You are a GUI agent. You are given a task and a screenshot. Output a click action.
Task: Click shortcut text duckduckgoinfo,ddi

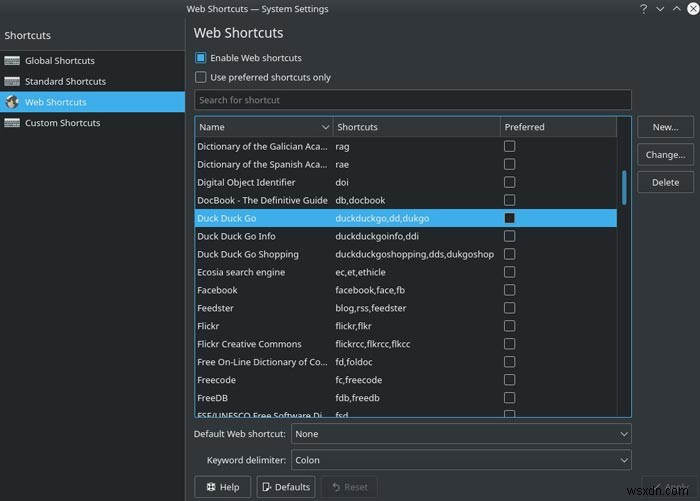pos(377,236)
